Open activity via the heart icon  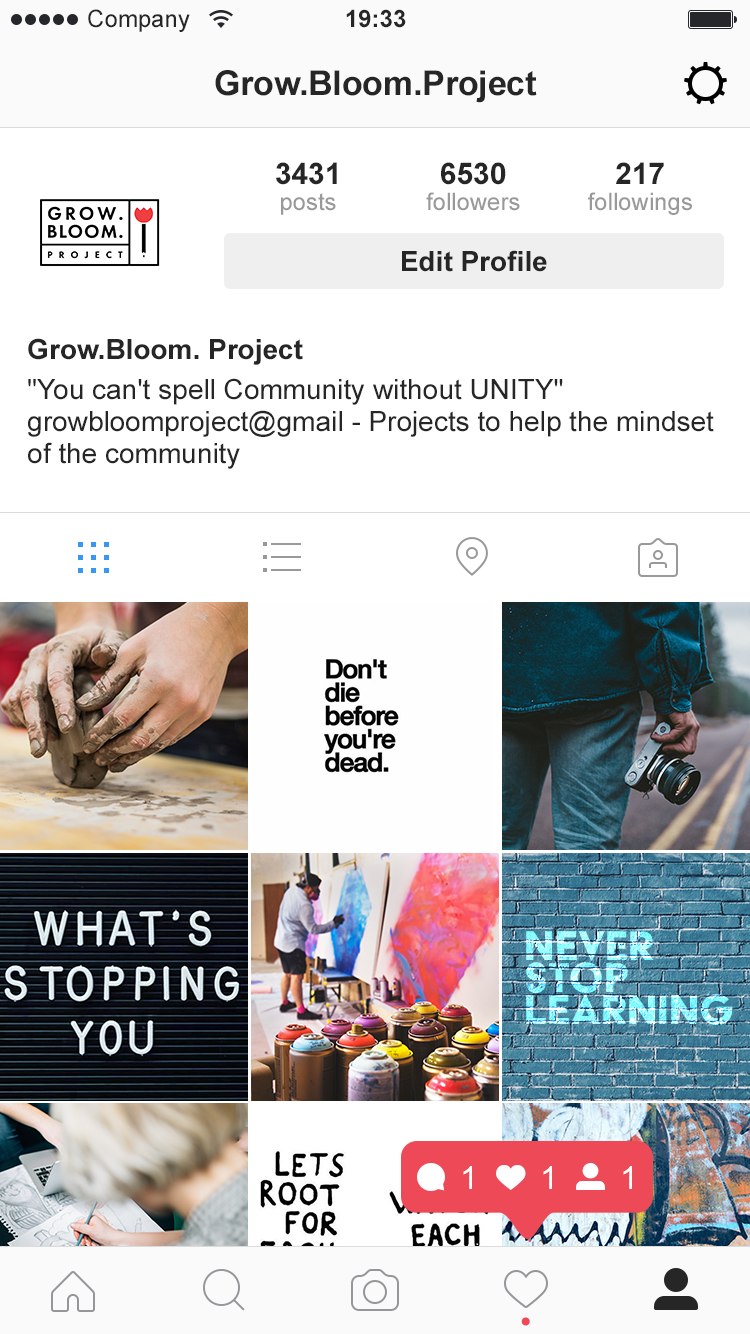coord(526,1290)
